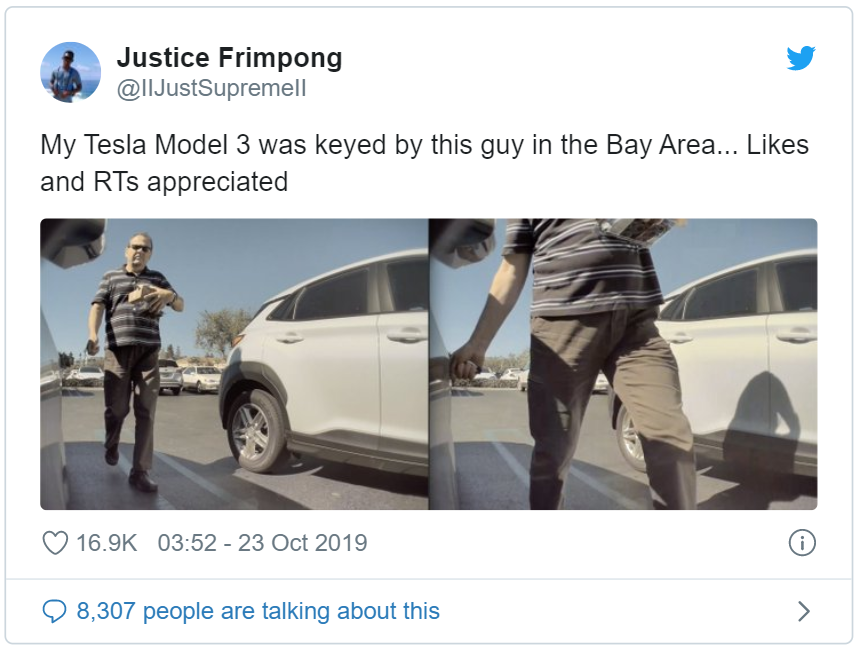Image resolution: width=861 pixels, height=651 pixels.
Task: Click the Twitter bird logo
Action: (801, 58)
